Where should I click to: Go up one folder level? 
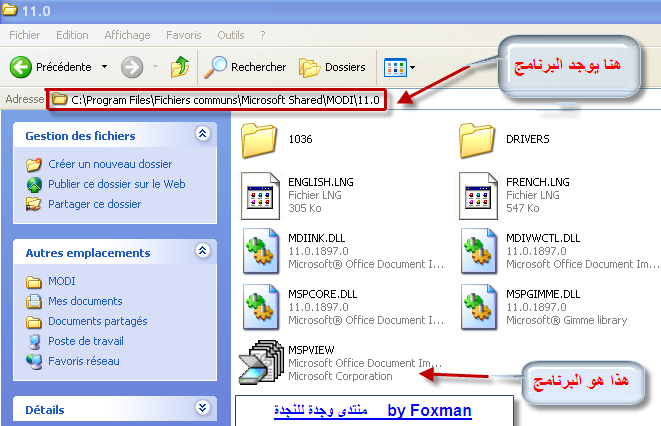(x=180, y=67)
